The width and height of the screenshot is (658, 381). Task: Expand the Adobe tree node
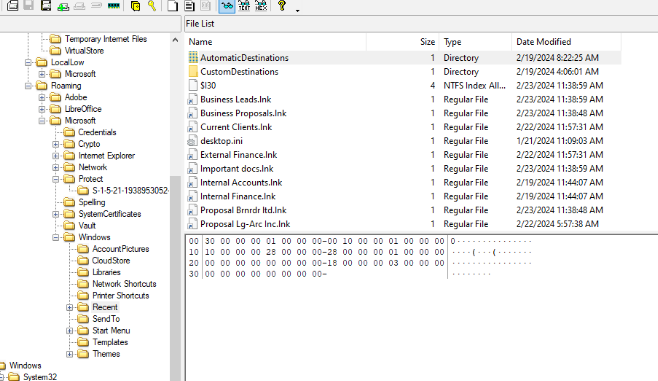pyautogui.click(x=42, y=97)
